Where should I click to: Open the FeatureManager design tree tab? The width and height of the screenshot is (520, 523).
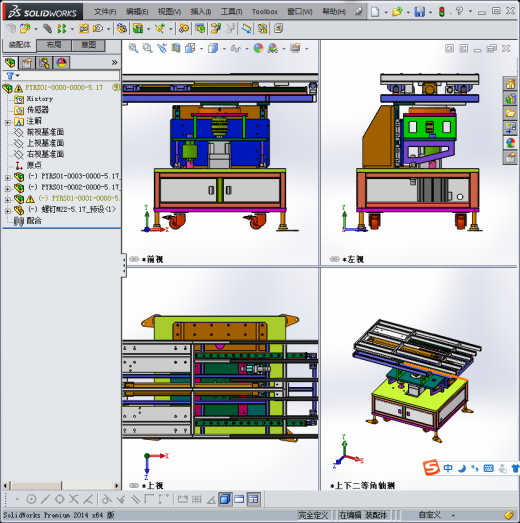pyautogui.click(x=10, y=63)
